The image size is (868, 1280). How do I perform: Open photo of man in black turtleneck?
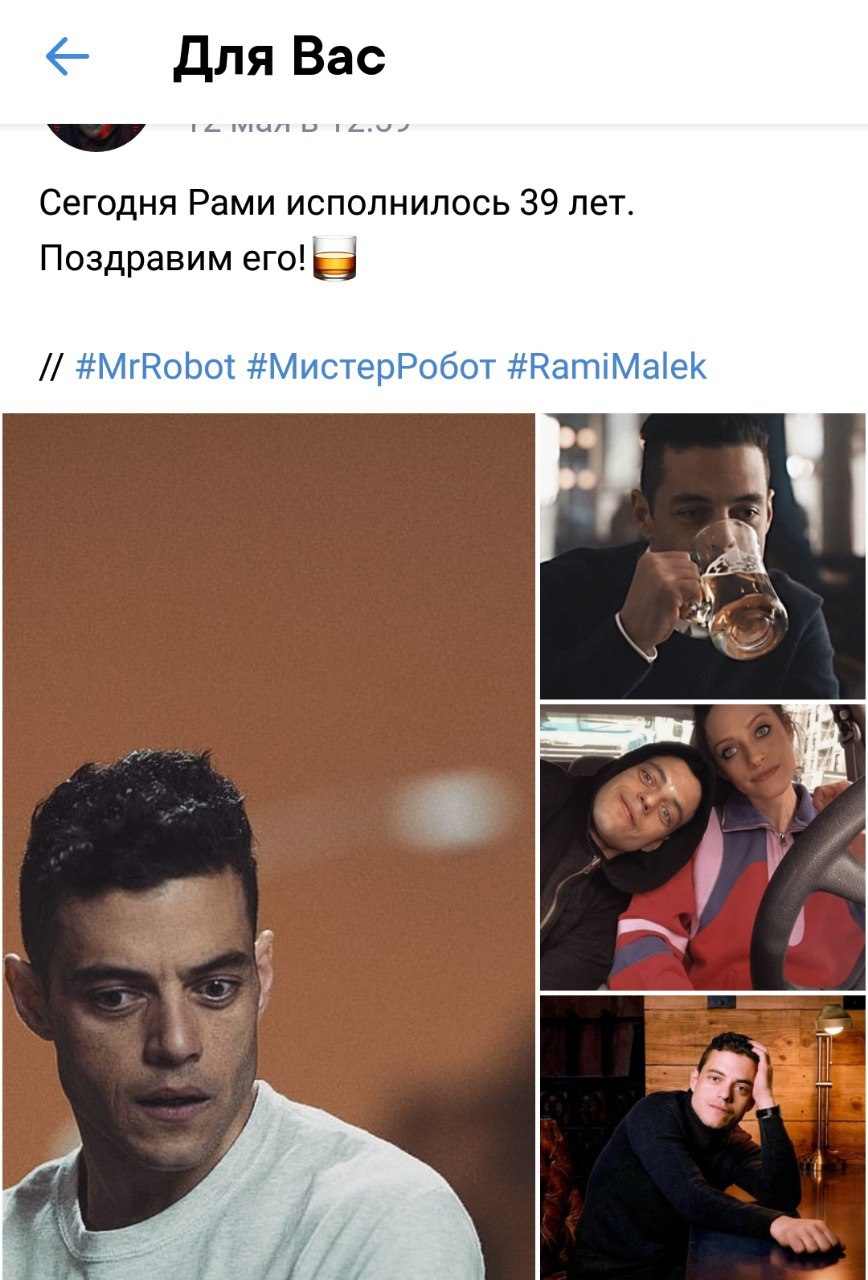pyautogui.click(x=703, y=1138)
